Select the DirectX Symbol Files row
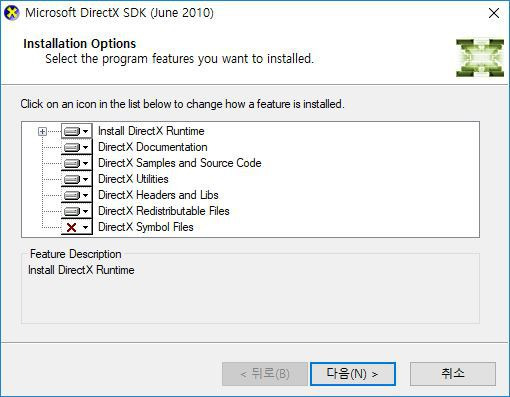The width and height of the screenshot is (510, 397). pyautogui.click(x=146, y=227)
